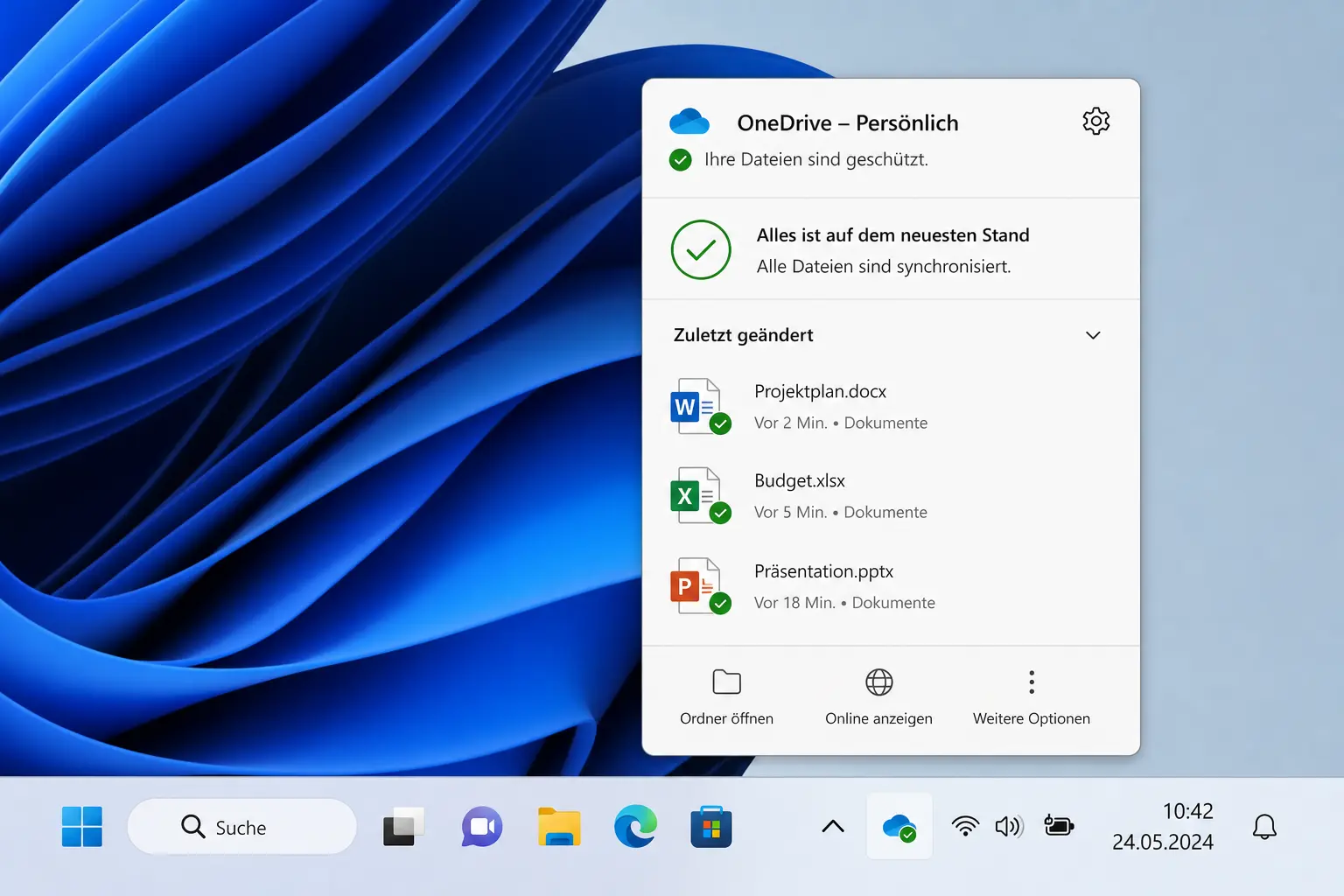Click file name 'Präsentation.pptx'
Image resolution: width=1344 pixels, height=896 pixels.
coord(823,571)
